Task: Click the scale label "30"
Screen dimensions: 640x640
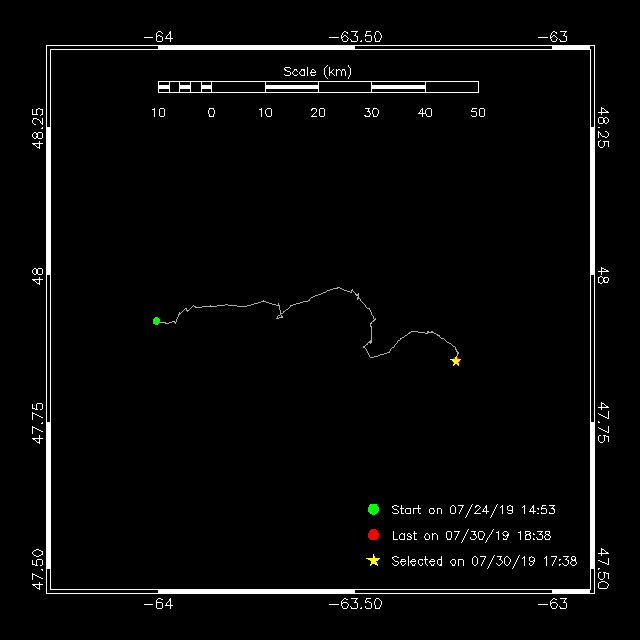Action: (371, 113)
